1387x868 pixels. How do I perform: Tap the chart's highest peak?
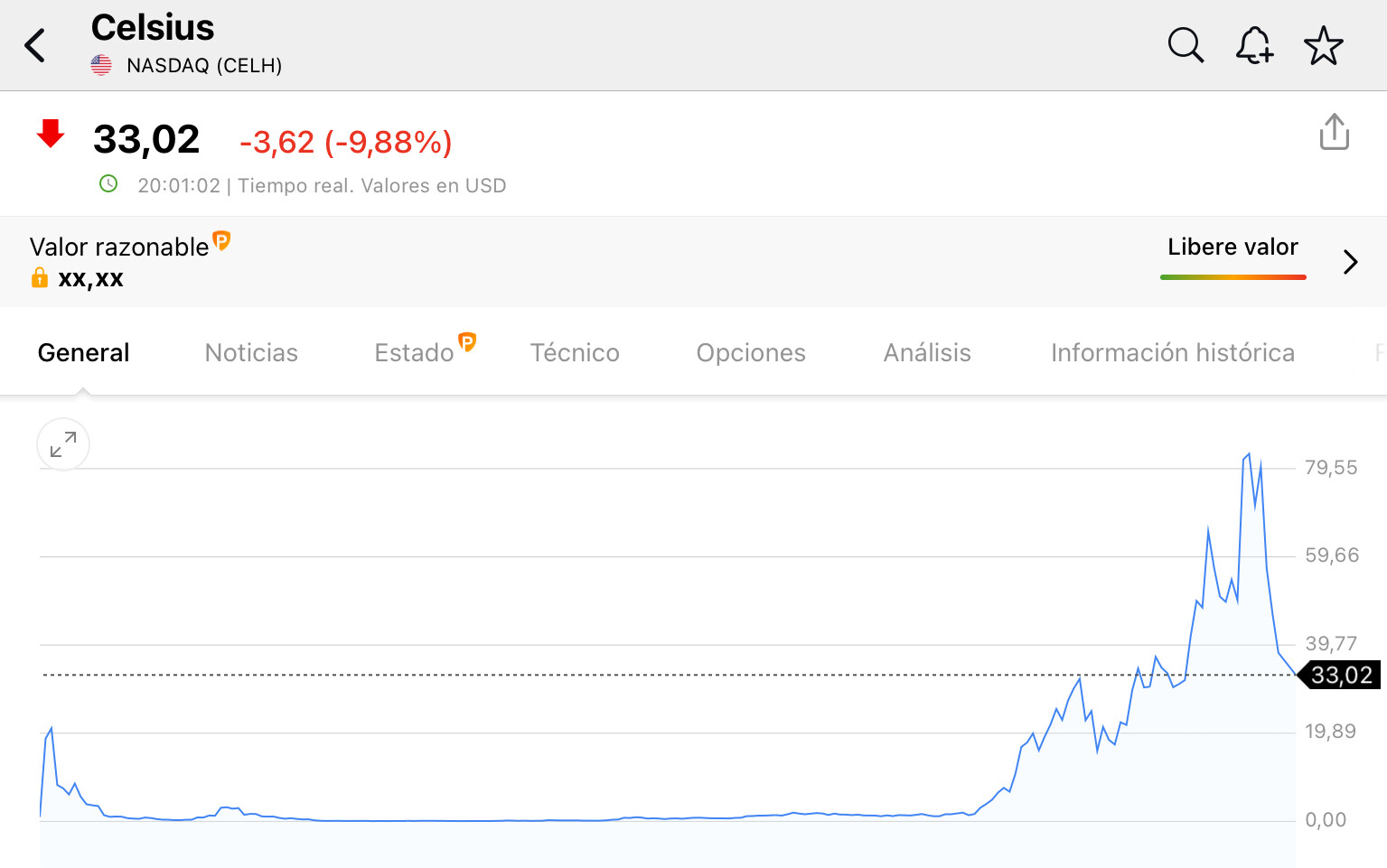(x=1248, y=454)
